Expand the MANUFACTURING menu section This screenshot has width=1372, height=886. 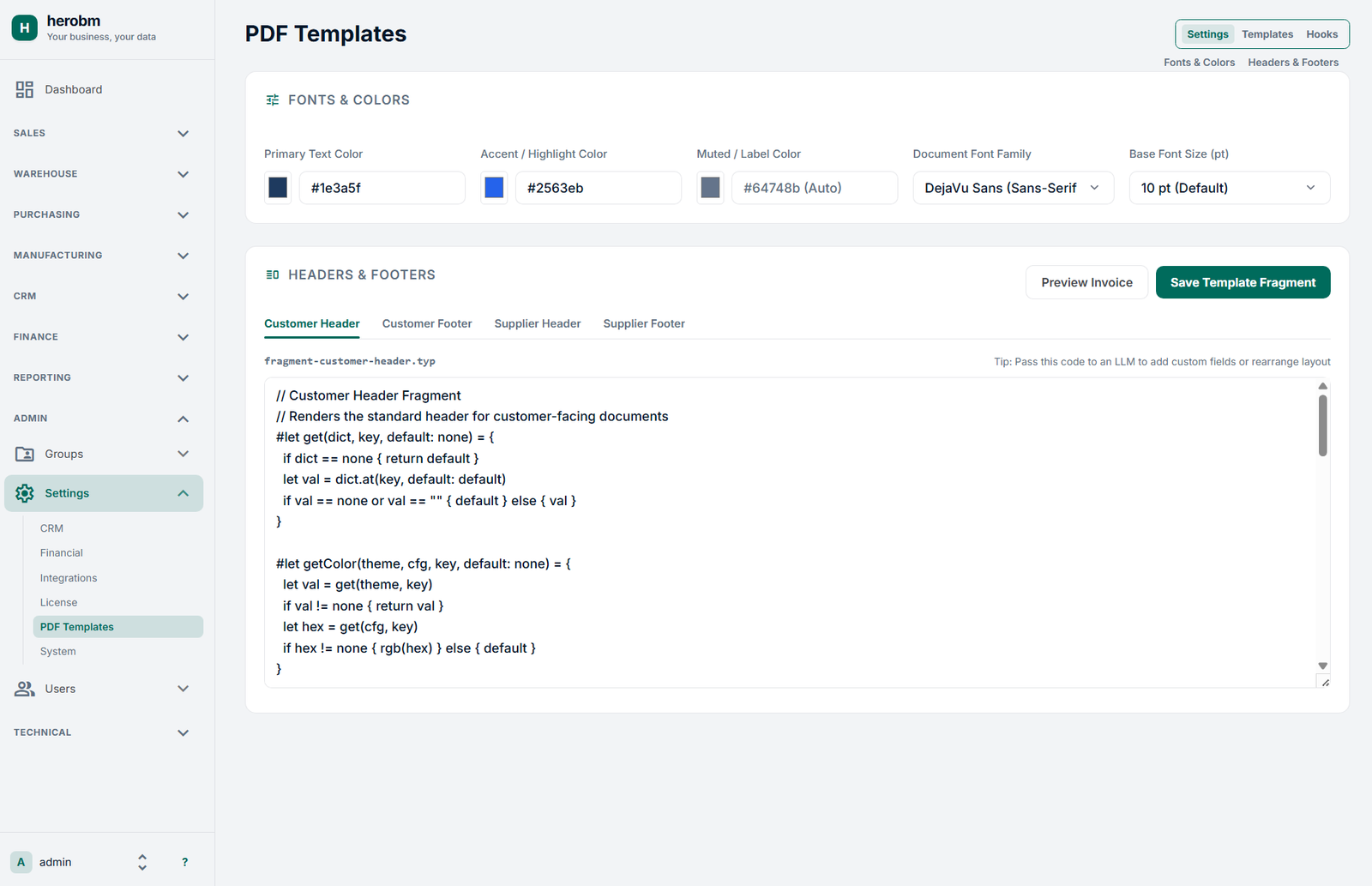(101, 256)
